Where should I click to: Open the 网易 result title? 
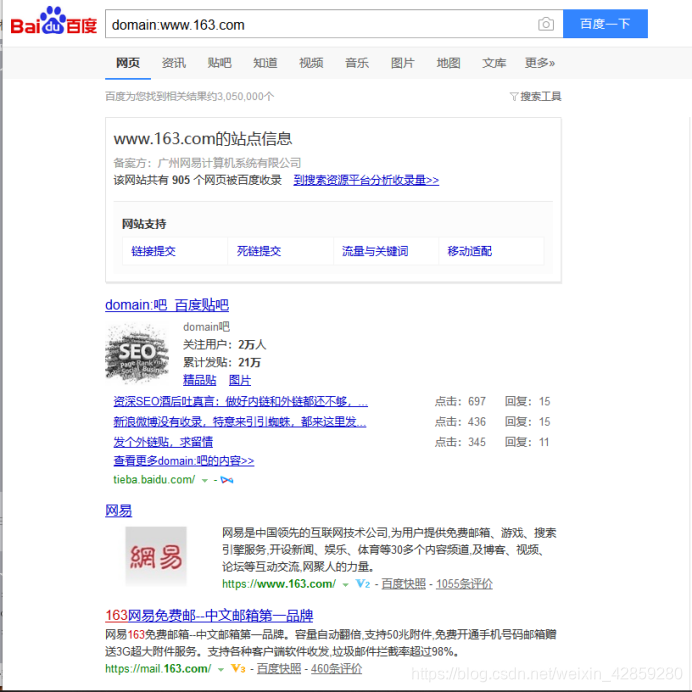(118, 511)
